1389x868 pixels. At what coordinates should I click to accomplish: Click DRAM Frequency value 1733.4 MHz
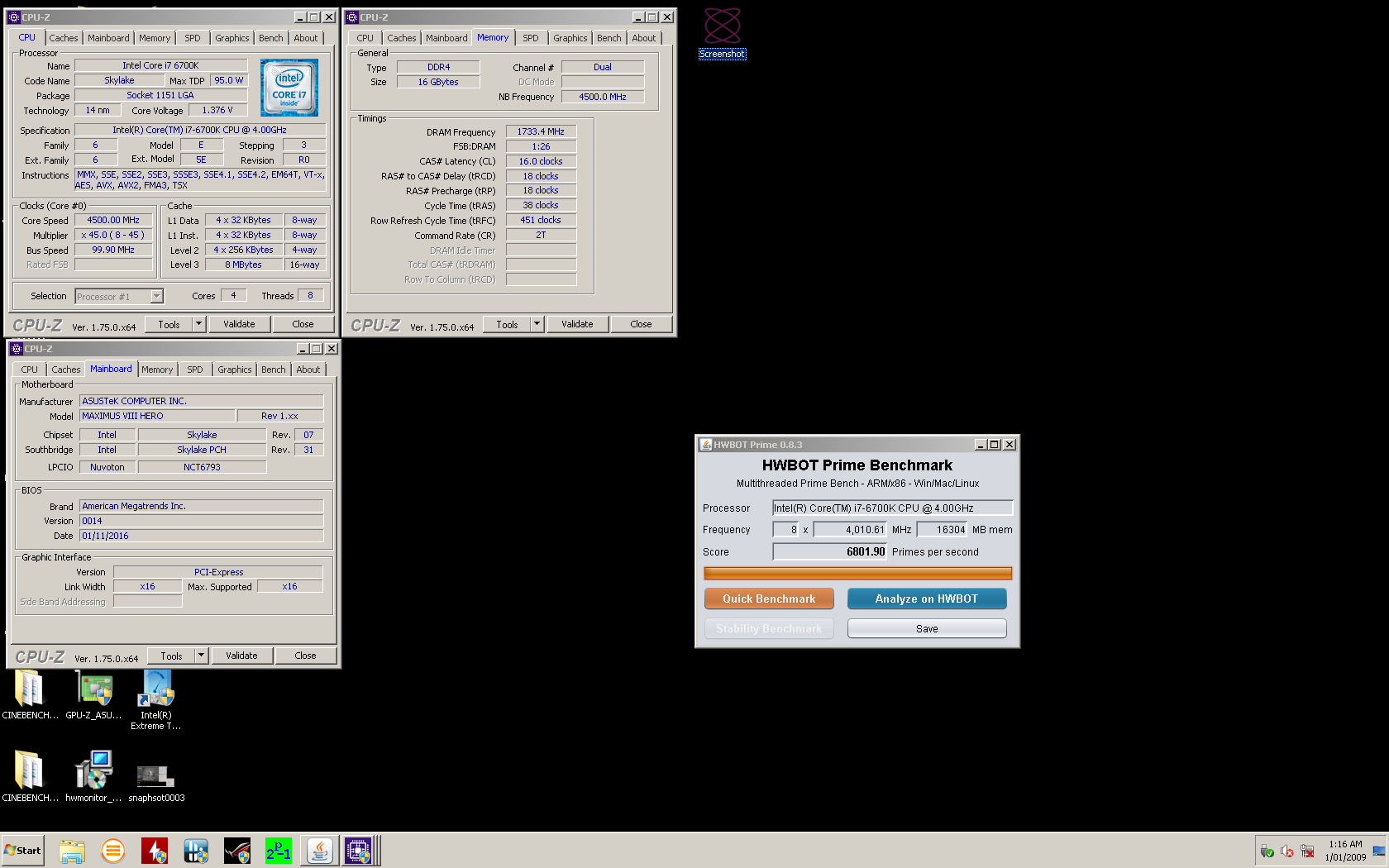coord(541,132)
